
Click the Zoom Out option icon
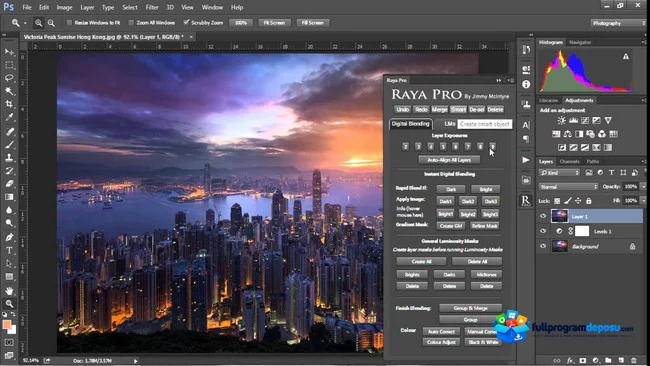click(x=51, y=23)
